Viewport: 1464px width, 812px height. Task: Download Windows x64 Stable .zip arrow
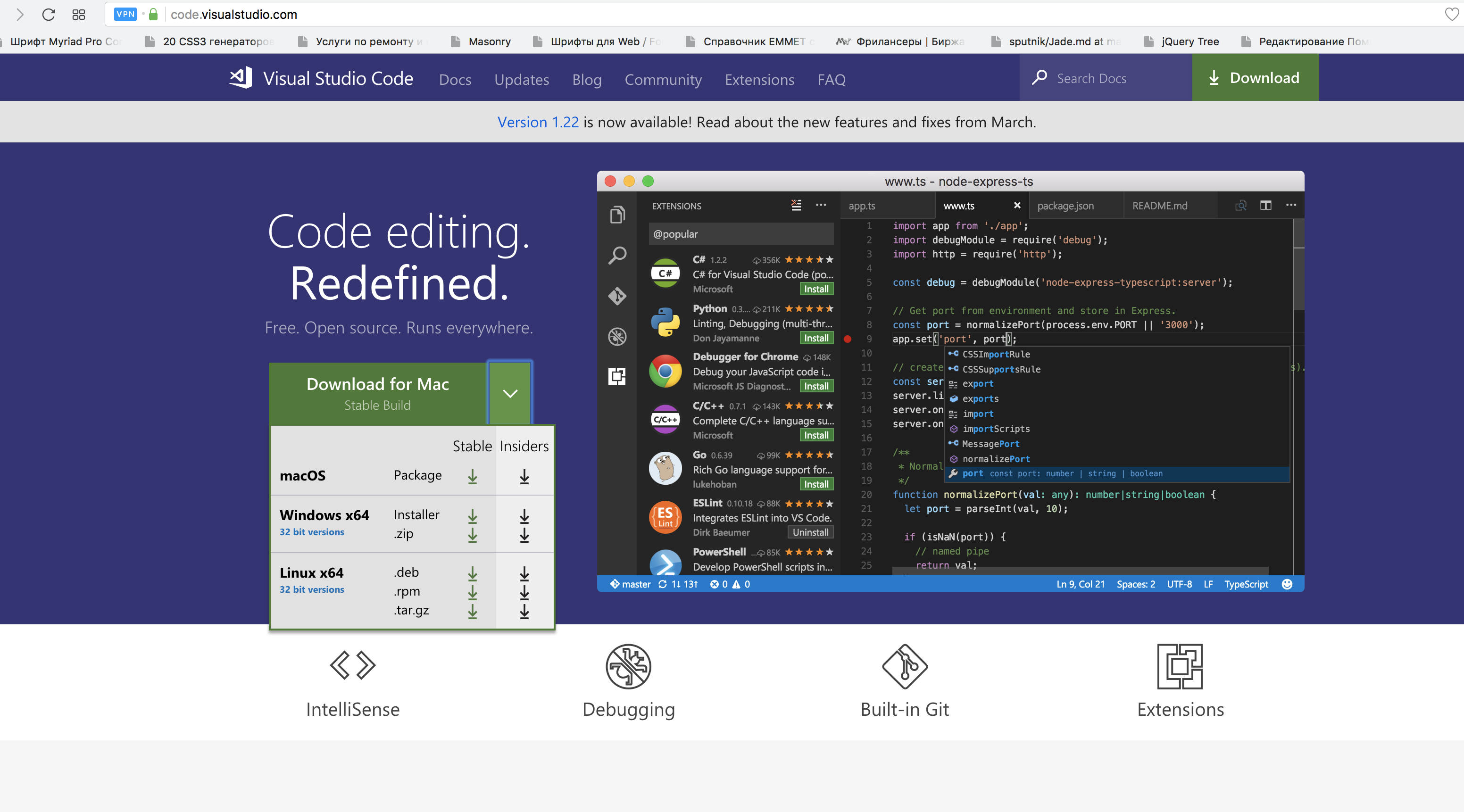[x=472, y=535]
